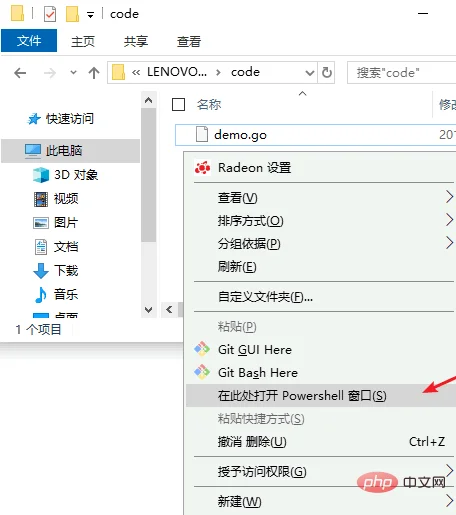Click the Git Bash Here icon

202,372
